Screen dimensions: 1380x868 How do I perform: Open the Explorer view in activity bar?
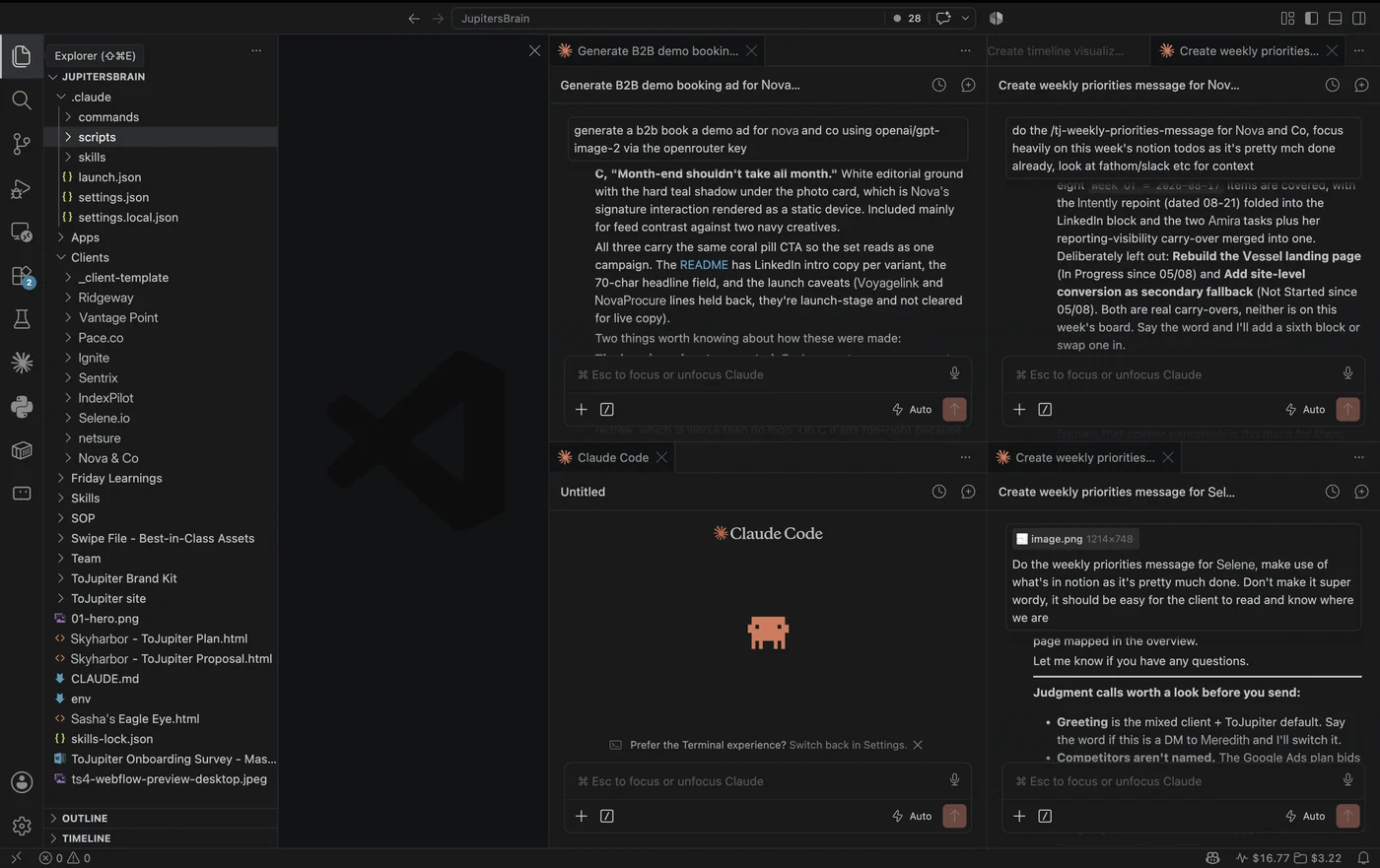22,56
